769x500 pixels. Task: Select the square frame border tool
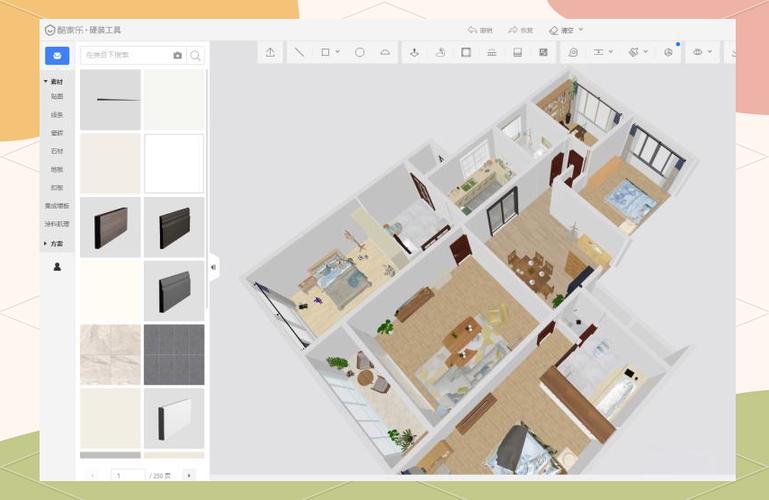466,52
